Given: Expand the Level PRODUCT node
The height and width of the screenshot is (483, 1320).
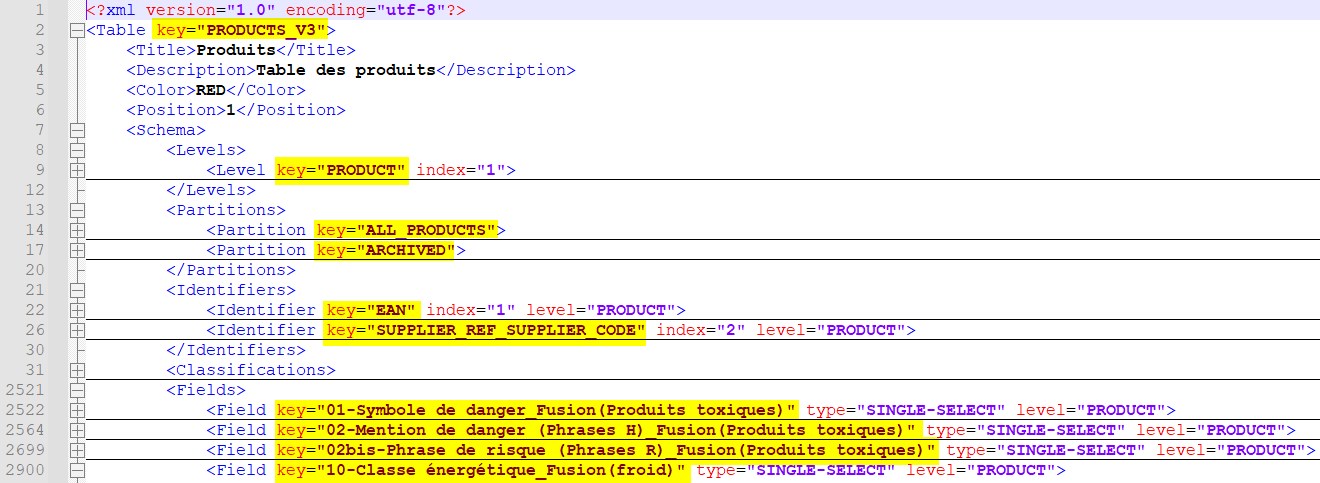Looking at the screenshot, I should [x=77, y=170].
